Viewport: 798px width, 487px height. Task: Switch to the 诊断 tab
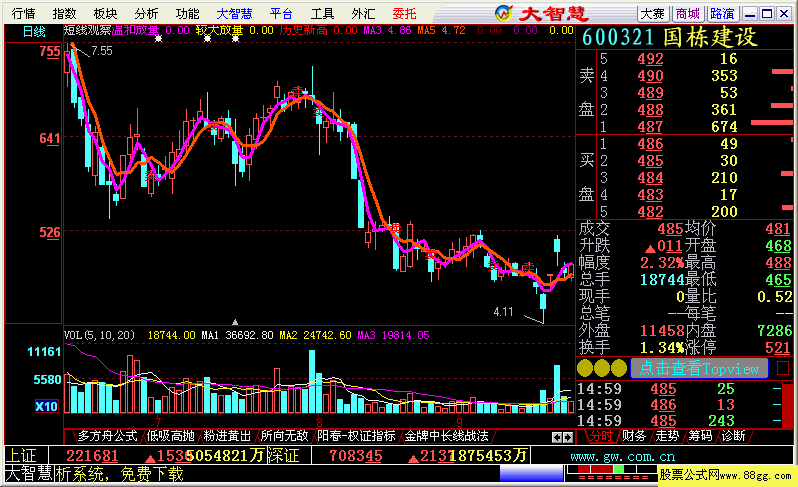733,436
